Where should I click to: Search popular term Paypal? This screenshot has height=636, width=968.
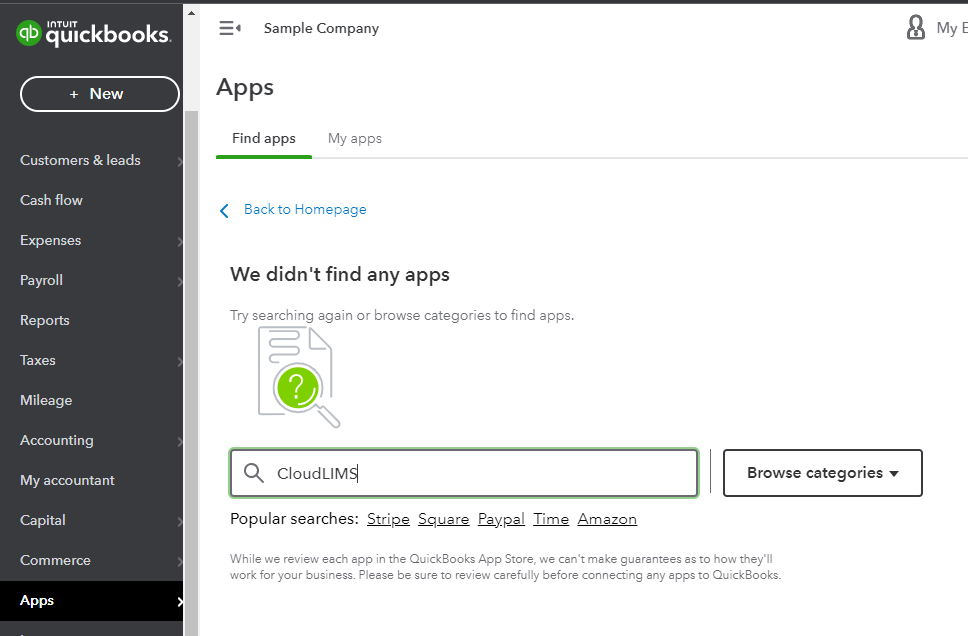tap(501, 519)
